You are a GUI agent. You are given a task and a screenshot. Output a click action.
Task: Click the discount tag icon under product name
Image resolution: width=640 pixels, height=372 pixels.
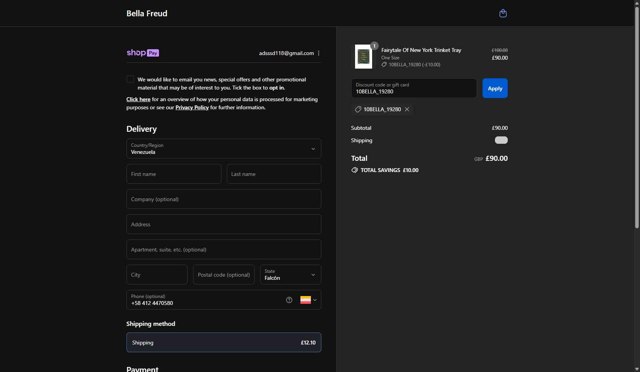pos(384,65)
